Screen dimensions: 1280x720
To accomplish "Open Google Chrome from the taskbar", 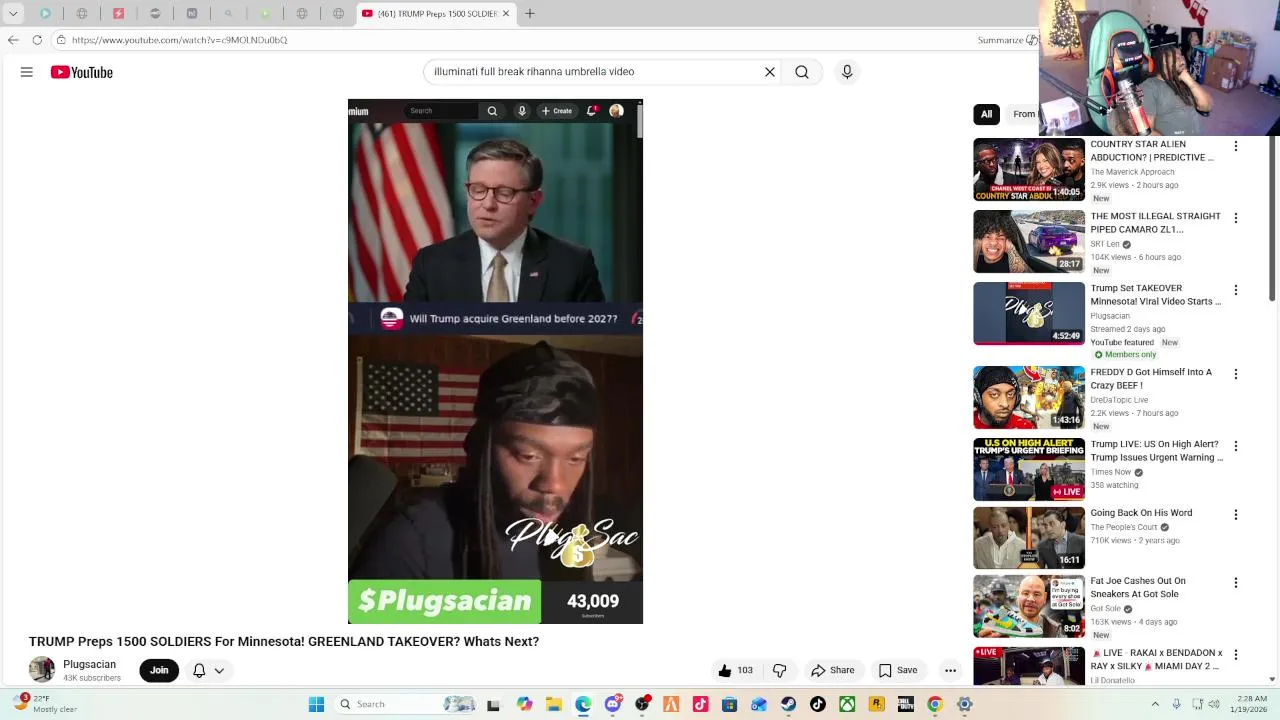I will (935, 704).
